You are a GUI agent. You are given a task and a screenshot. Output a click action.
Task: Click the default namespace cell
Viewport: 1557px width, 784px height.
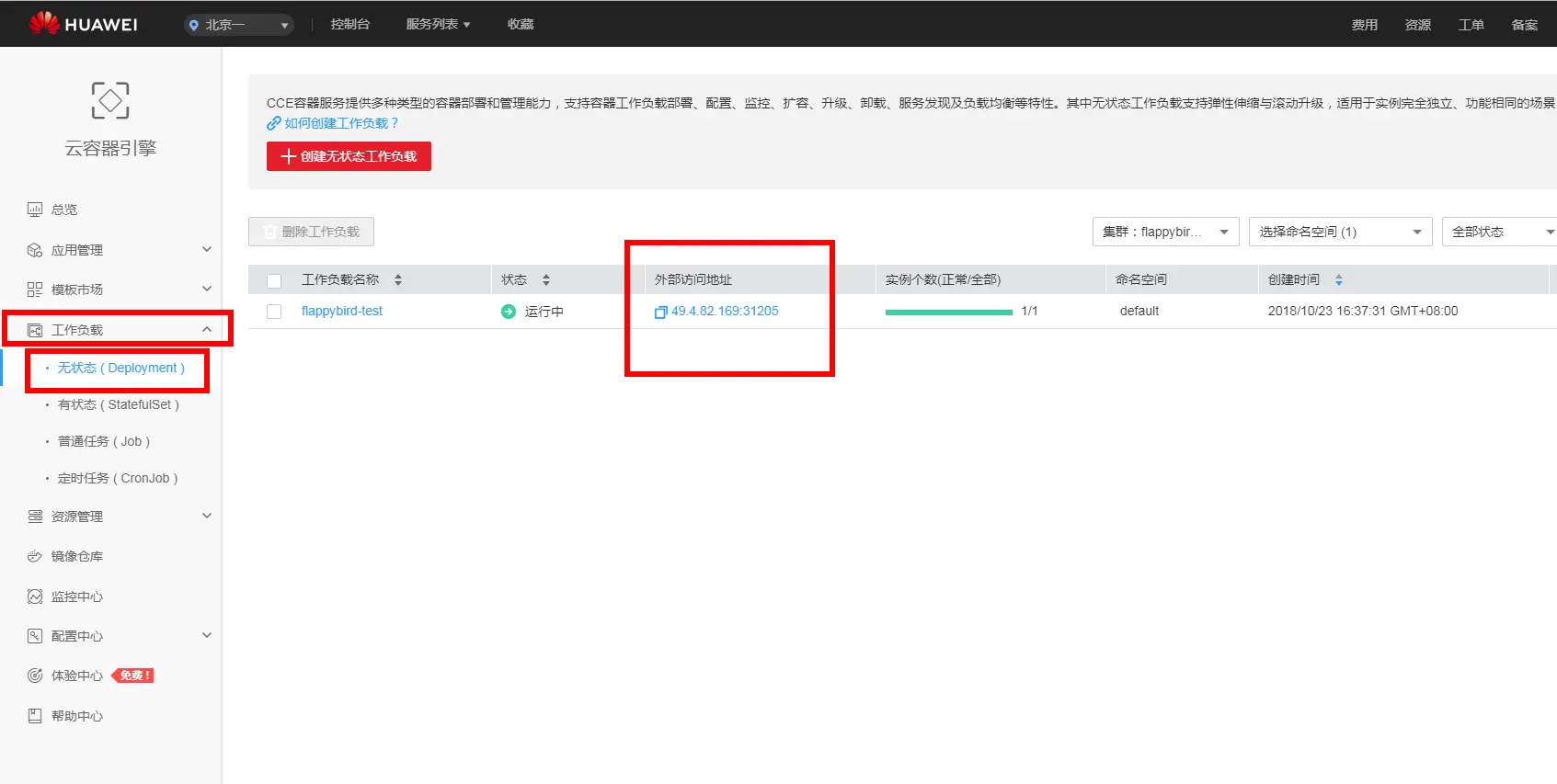pyautogui.click(x=1139, y=311)
